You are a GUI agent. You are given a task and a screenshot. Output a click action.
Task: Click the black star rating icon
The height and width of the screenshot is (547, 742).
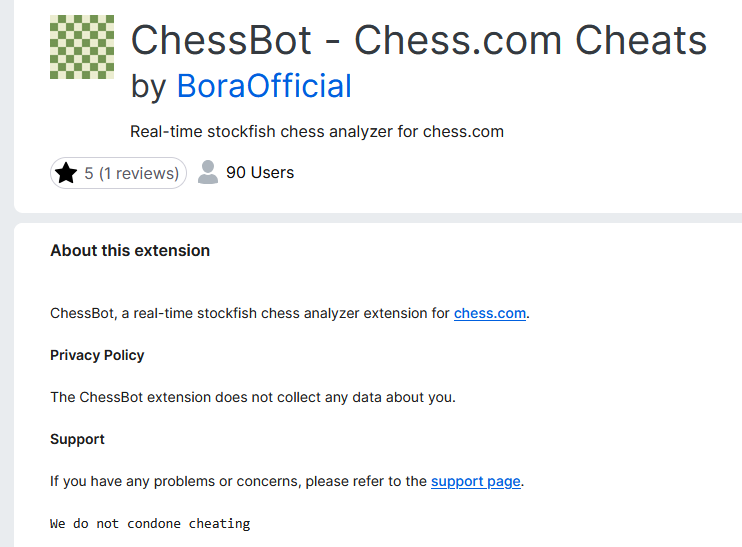pos(66,173)
